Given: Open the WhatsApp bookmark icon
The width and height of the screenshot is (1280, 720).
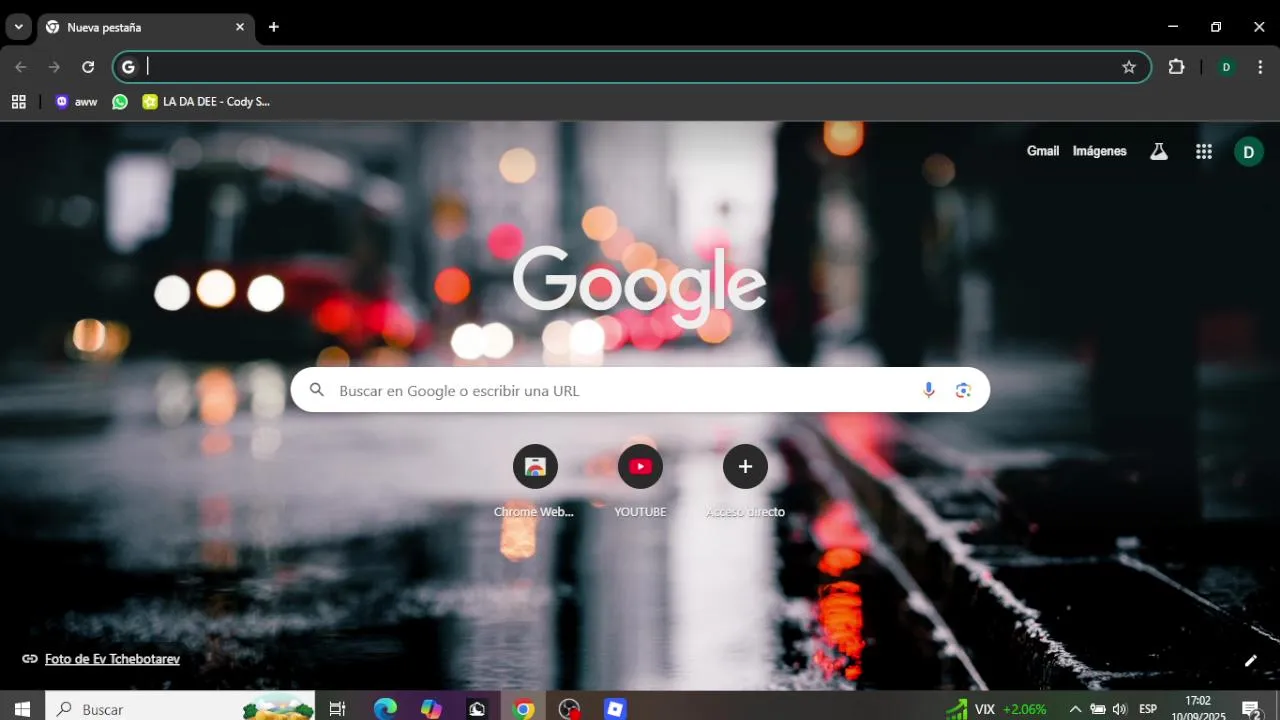Looking at the screenshot, I should [120, 101].
